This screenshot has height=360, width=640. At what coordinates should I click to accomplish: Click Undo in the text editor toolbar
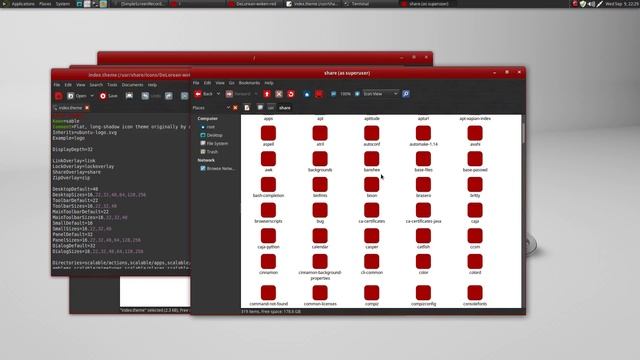click(x=151, y=96)
